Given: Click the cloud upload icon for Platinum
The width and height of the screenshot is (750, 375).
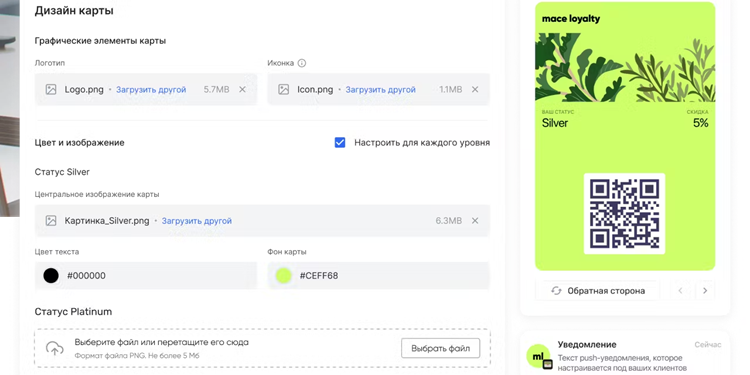Looking at the screenshot, I should pyautogui.click(x=55, y=348).
